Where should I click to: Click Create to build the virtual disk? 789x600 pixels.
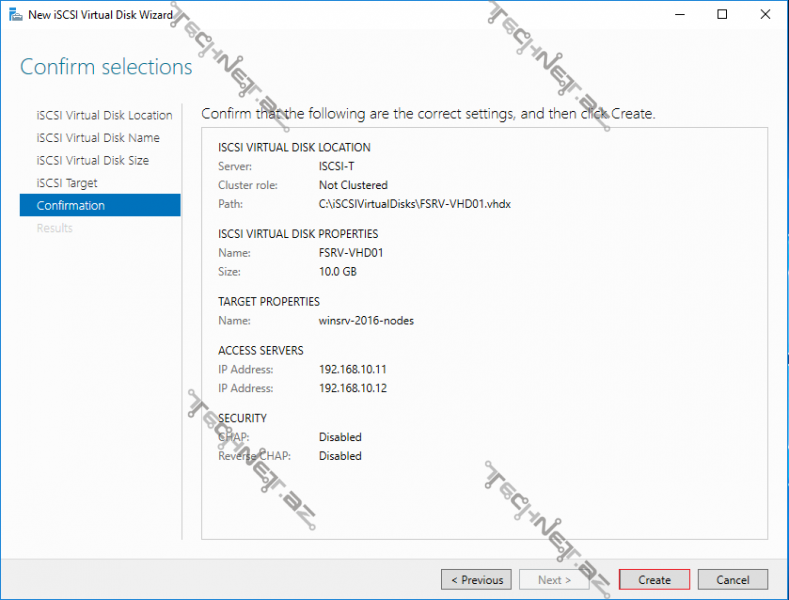[654, 580]
